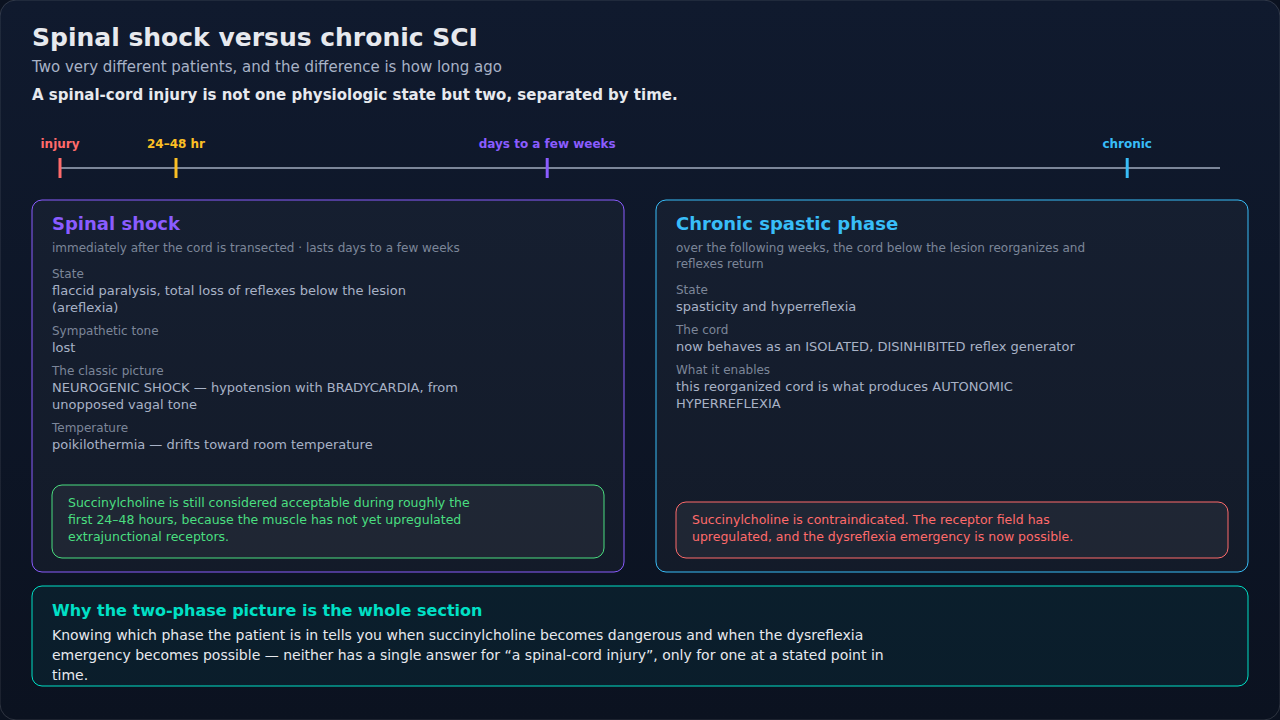
Task: Click the purple days-to-weeks timeline tick
Action: pos(547,168)
